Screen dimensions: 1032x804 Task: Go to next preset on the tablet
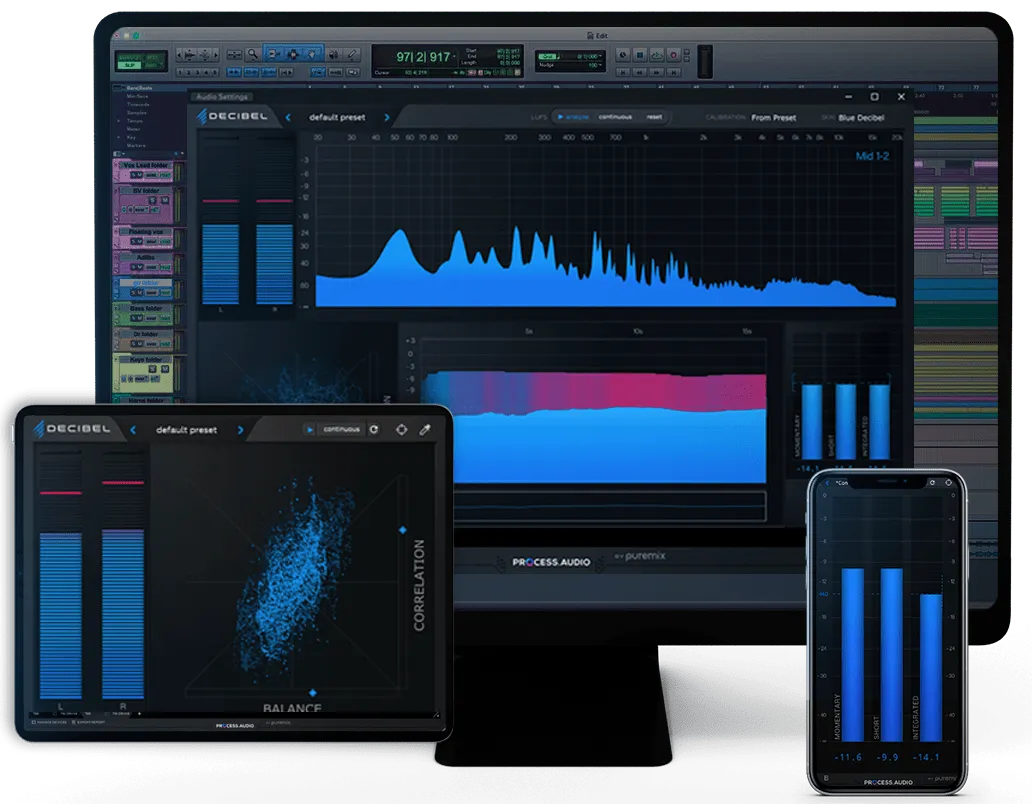click(240, 430)
